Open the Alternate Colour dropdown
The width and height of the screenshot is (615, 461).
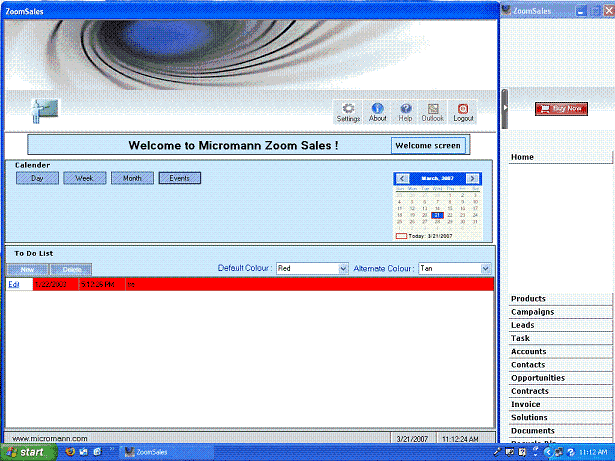486,269
